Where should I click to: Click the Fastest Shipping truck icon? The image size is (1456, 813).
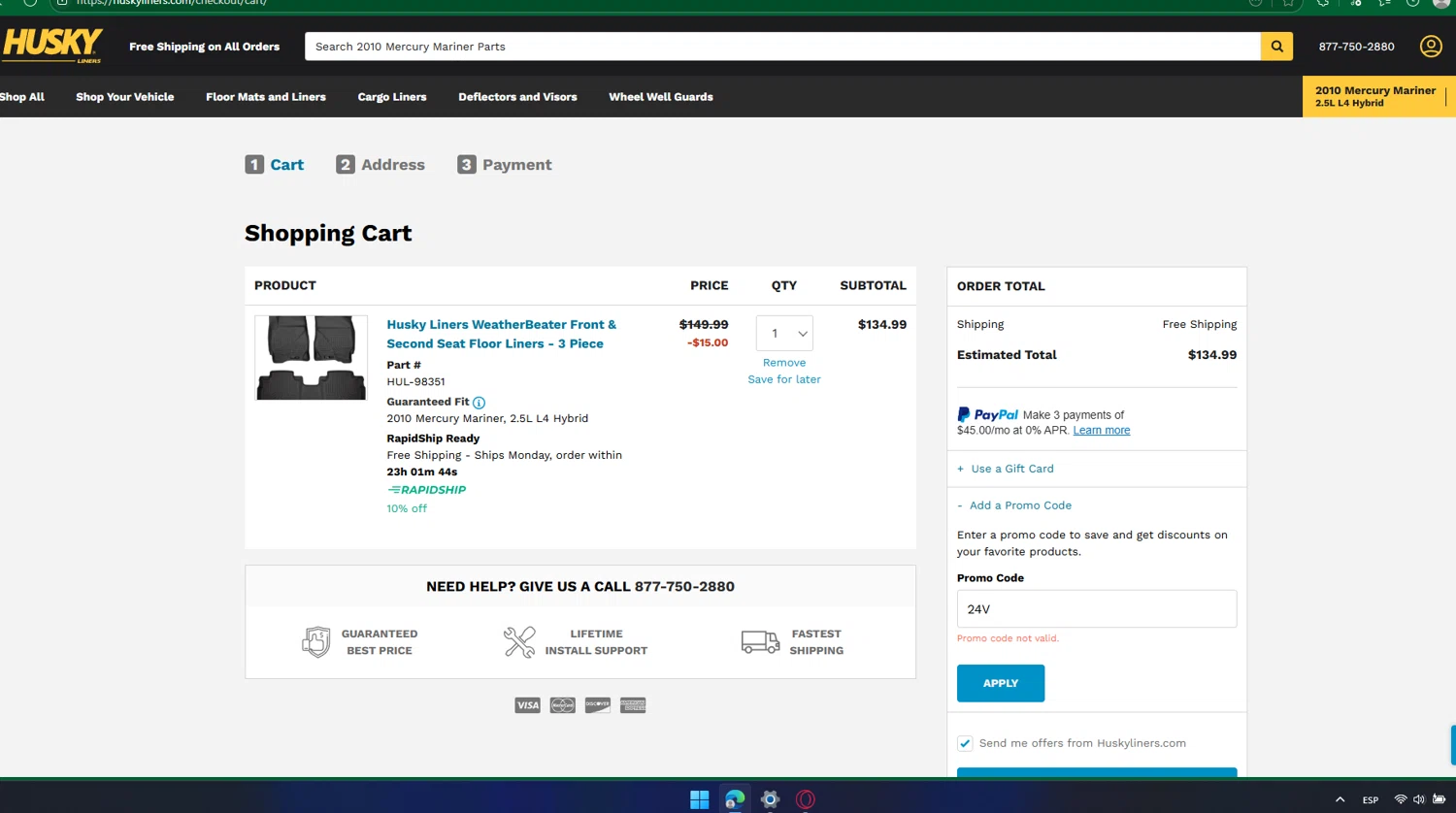760,641
